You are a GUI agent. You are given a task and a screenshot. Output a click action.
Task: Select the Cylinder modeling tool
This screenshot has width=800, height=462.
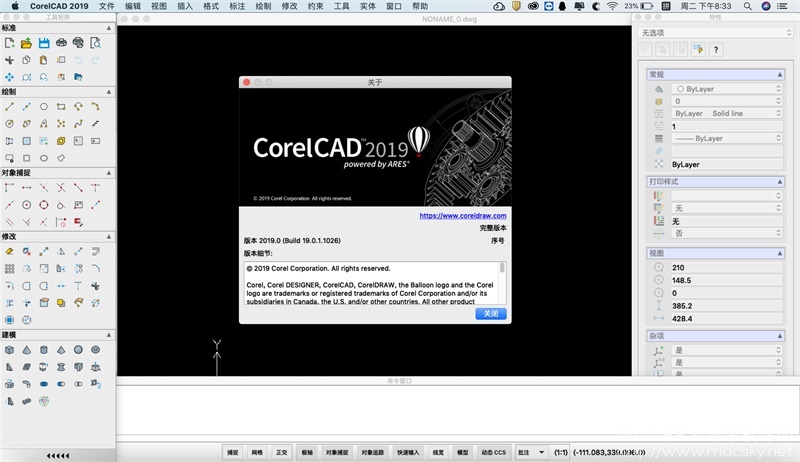point(44,350)
